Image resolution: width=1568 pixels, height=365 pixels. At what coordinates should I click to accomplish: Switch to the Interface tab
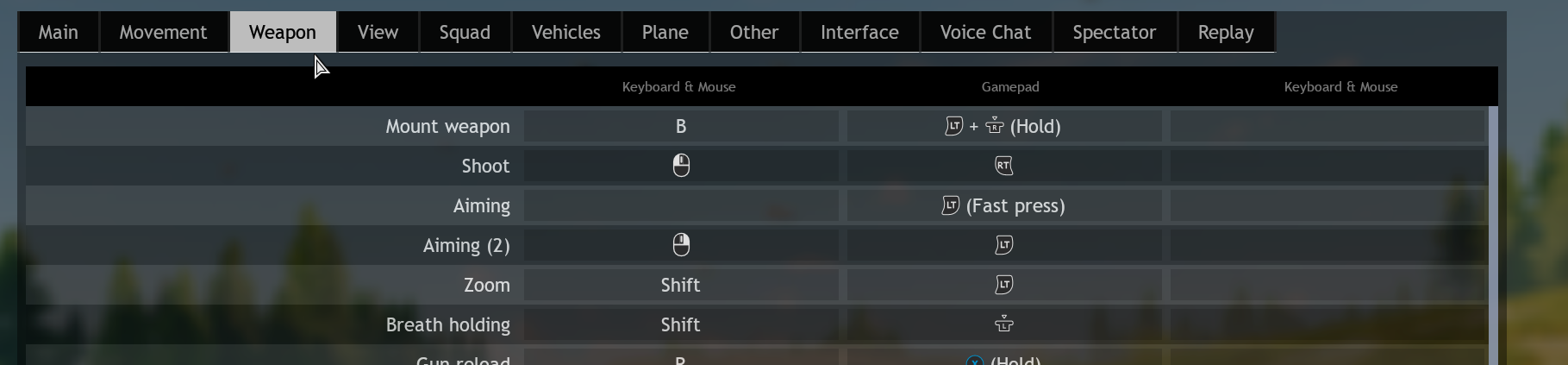tap(859, 33)
